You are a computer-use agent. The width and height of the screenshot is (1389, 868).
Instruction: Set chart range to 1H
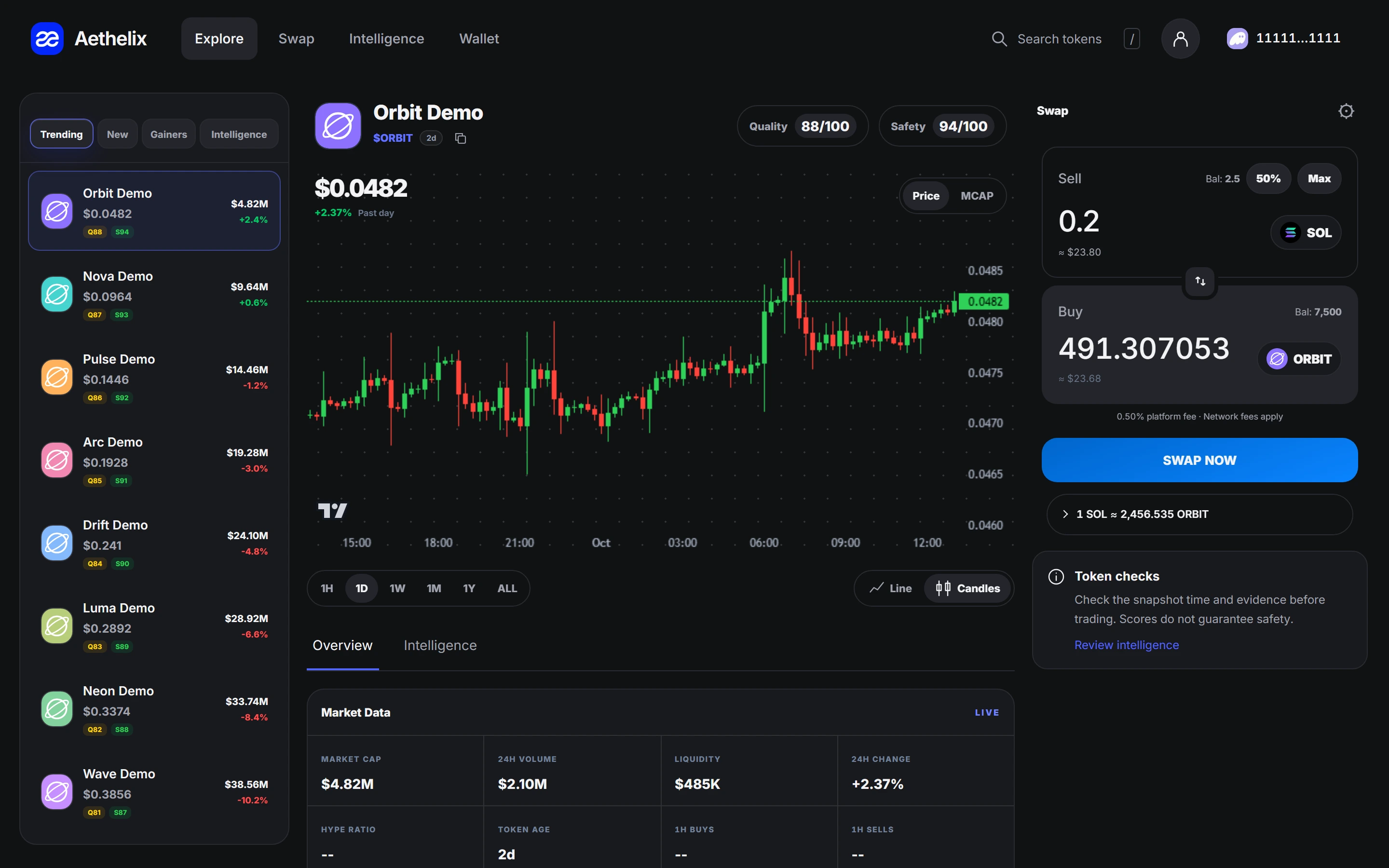pos(327,588)
